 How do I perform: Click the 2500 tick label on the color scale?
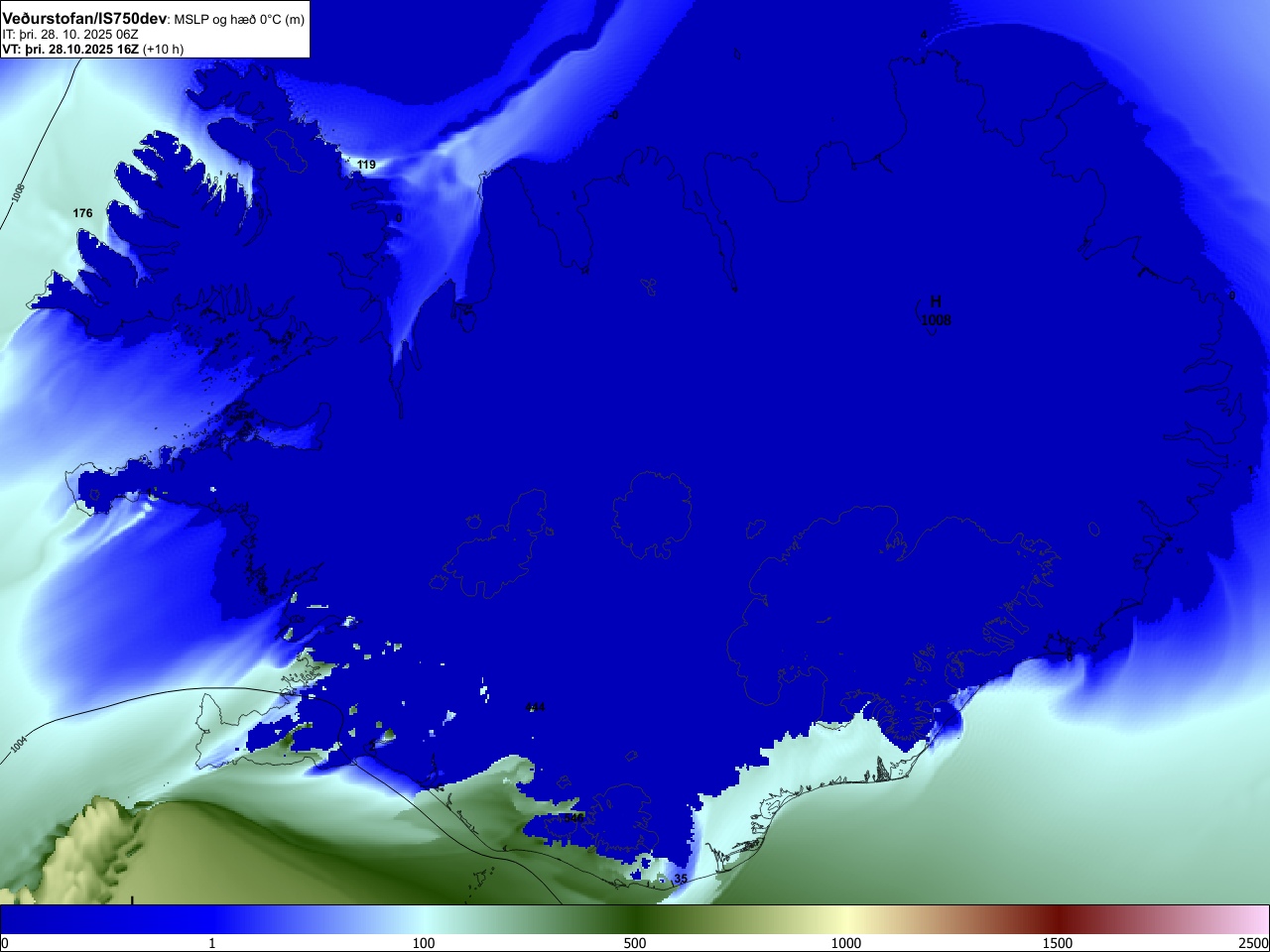1254,943
